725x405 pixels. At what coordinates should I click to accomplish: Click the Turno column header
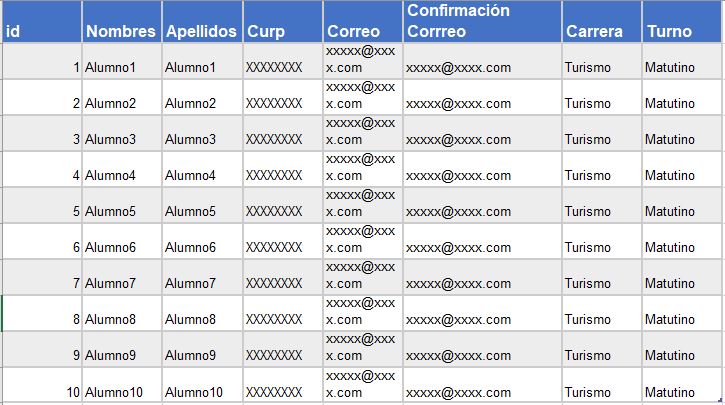coord(682,31)
